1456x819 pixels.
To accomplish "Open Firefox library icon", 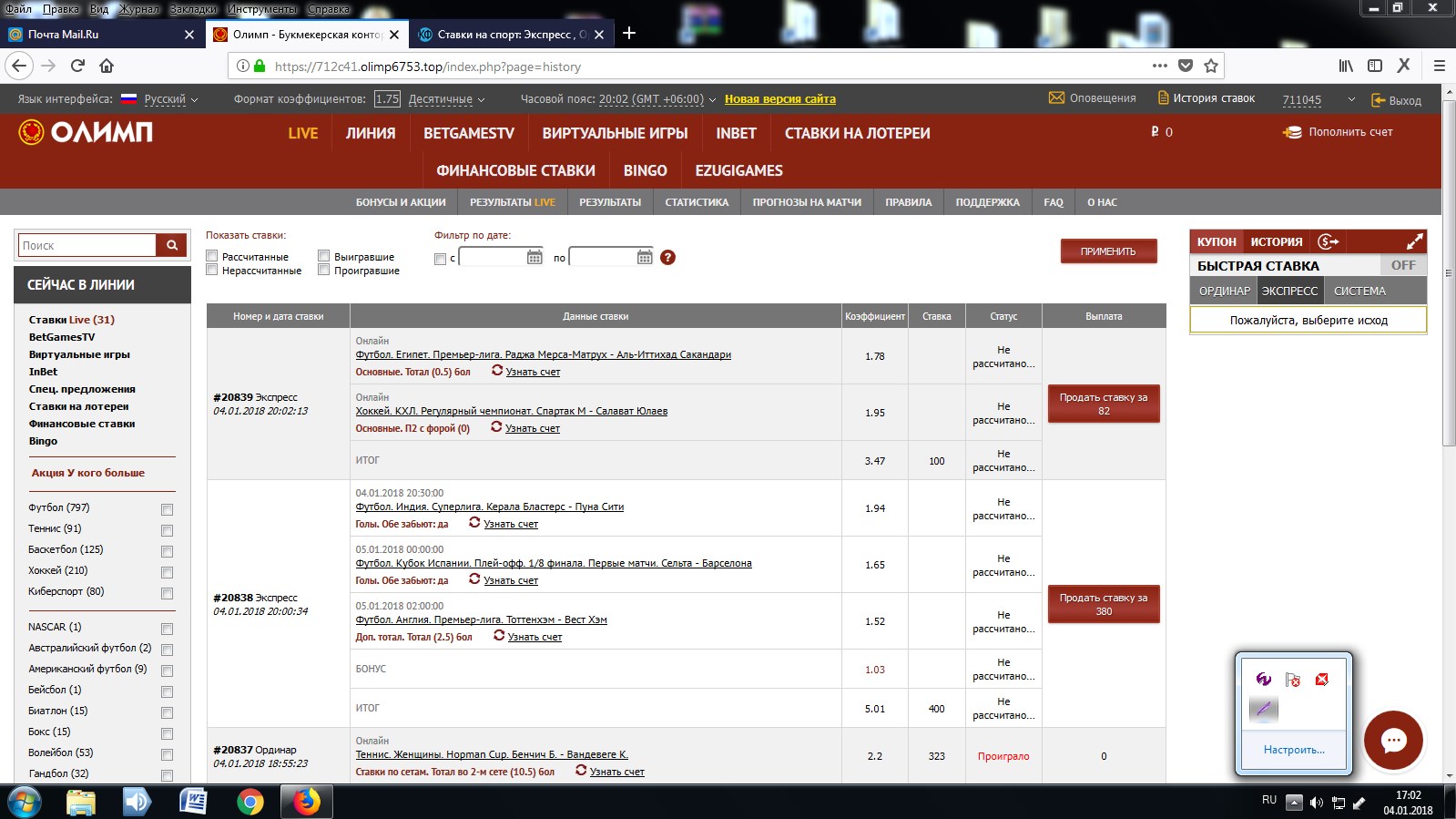I will tap(1346, 66).
